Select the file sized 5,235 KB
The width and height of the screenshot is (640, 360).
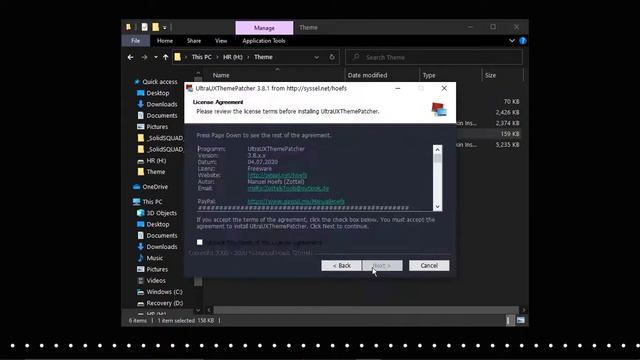(x=507, y=144)
